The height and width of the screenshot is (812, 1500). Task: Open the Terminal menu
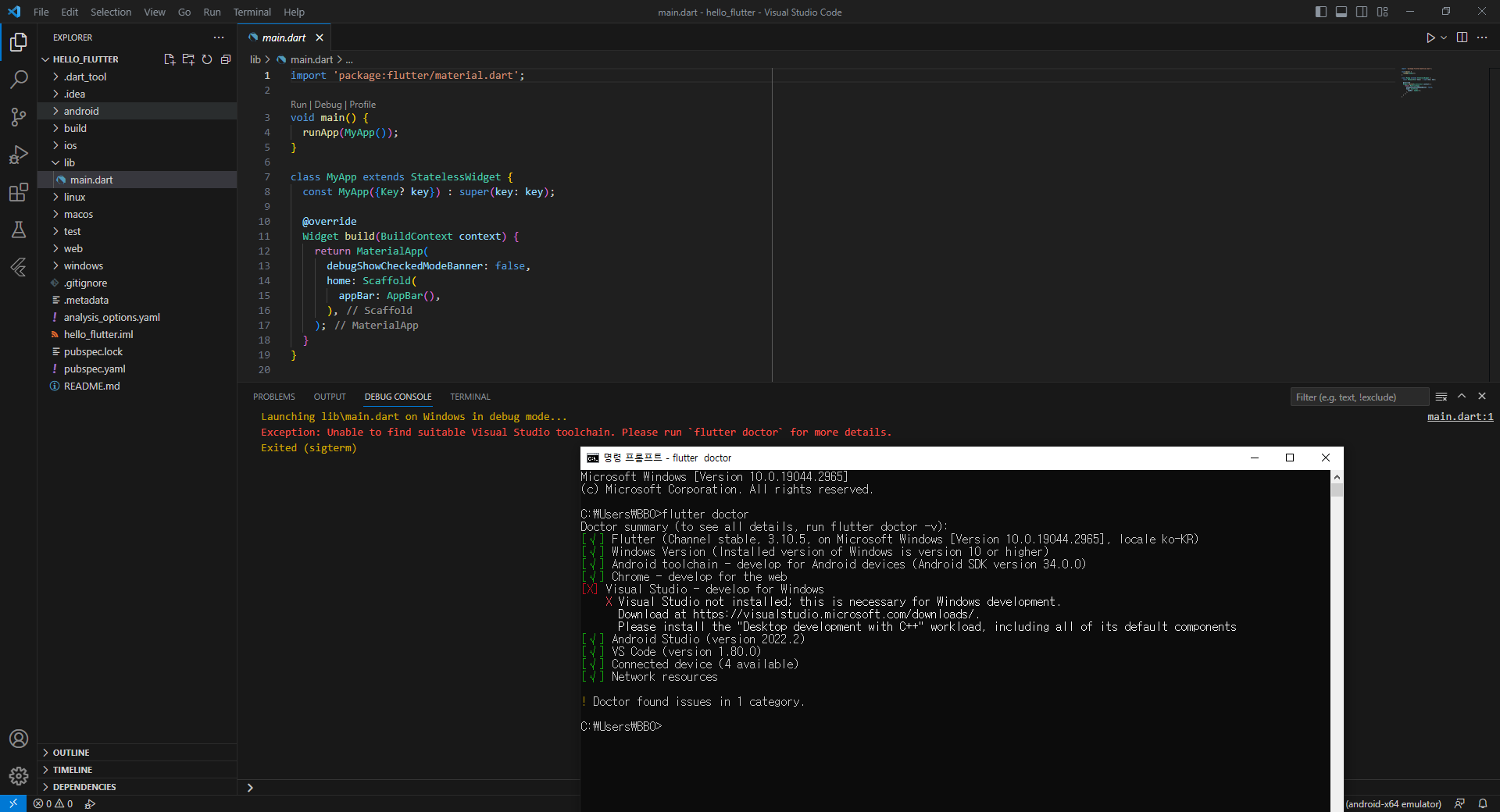[252, 12]
